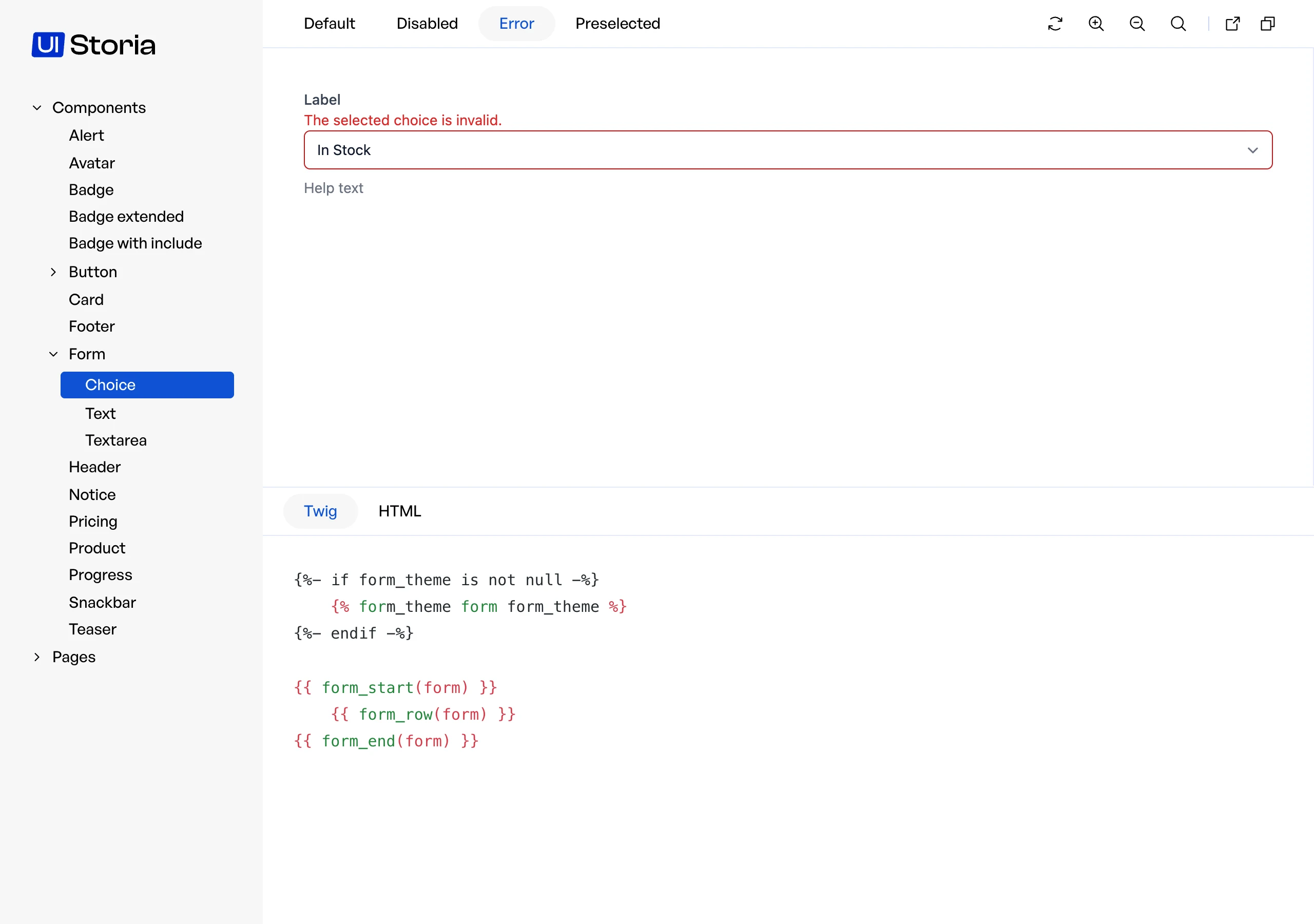
Task: Select the Pricing component
Action: pos(93,522)
